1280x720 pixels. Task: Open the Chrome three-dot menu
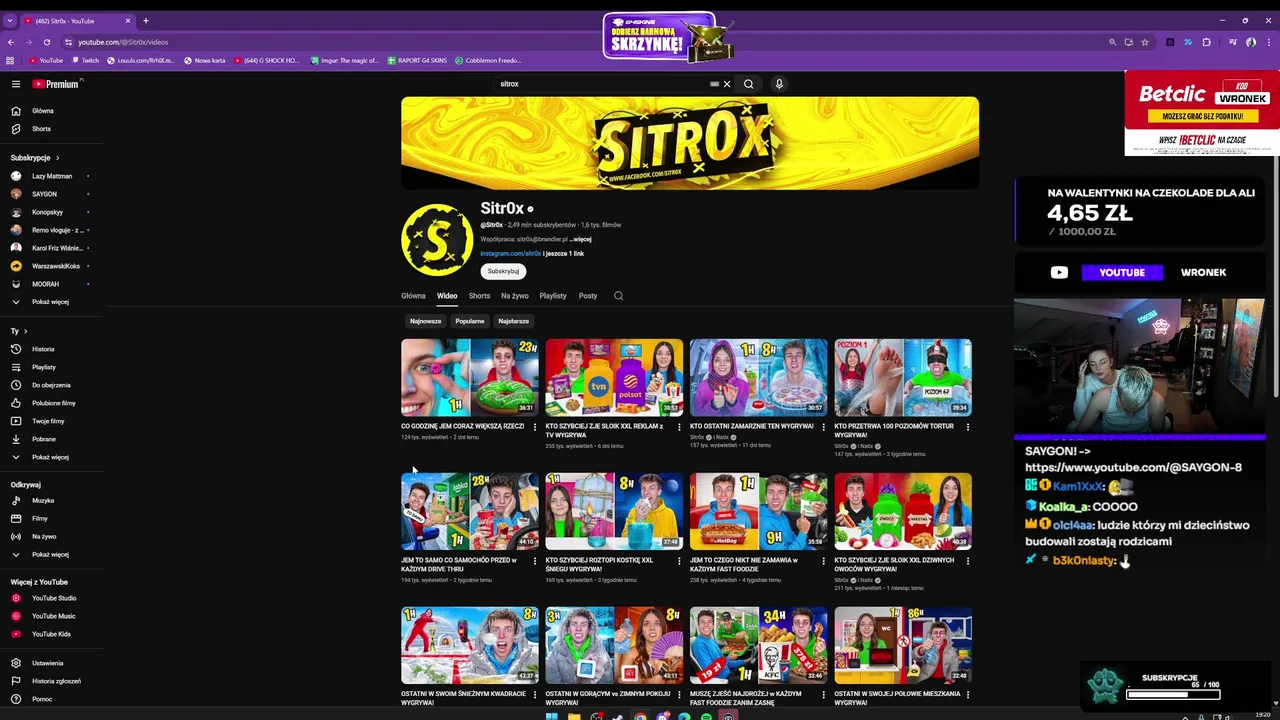click(1267, 42)
